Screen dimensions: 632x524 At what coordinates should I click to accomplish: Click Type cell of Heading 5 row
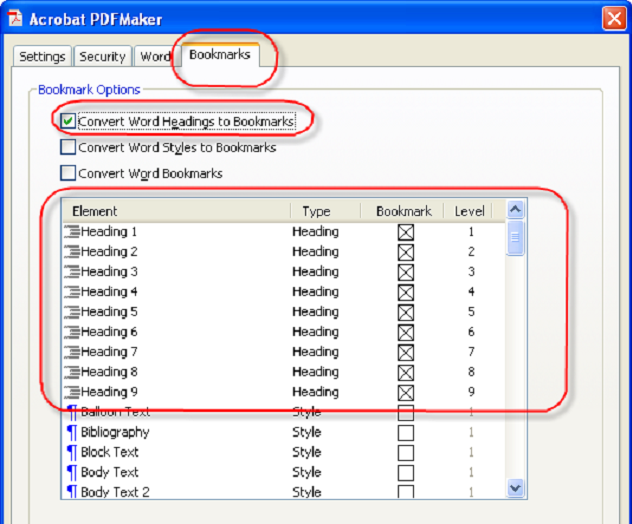point(315,312)
